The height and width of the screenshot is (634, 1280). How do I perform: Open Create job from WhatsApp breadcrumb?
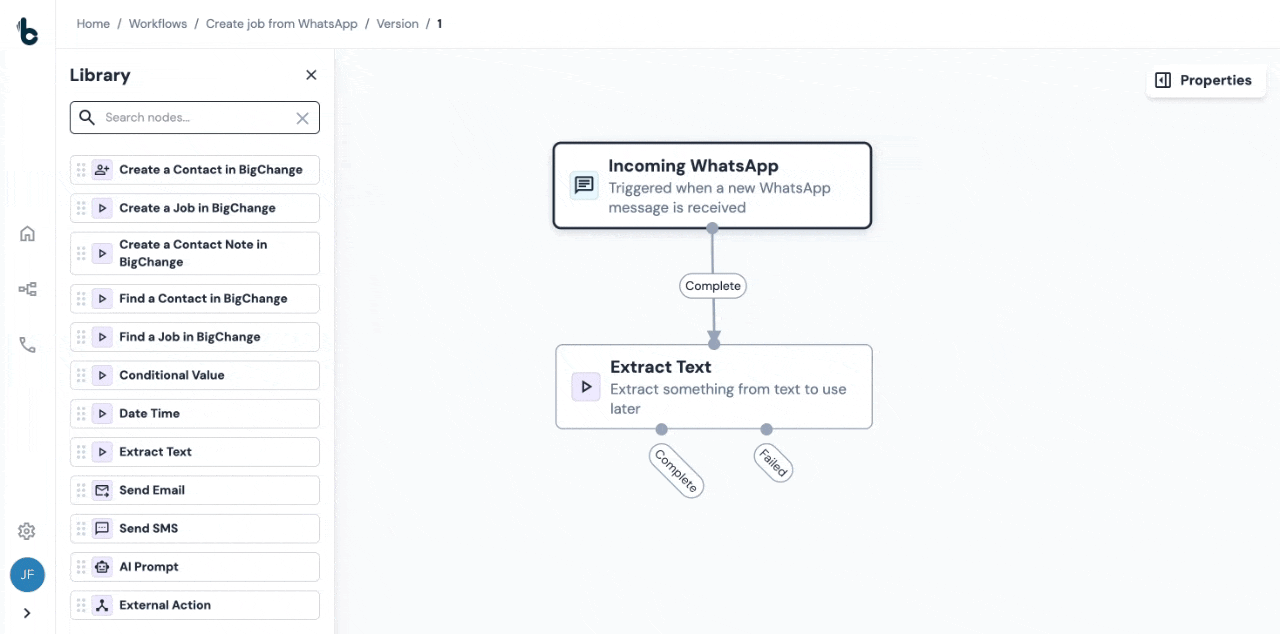(281, 24)
